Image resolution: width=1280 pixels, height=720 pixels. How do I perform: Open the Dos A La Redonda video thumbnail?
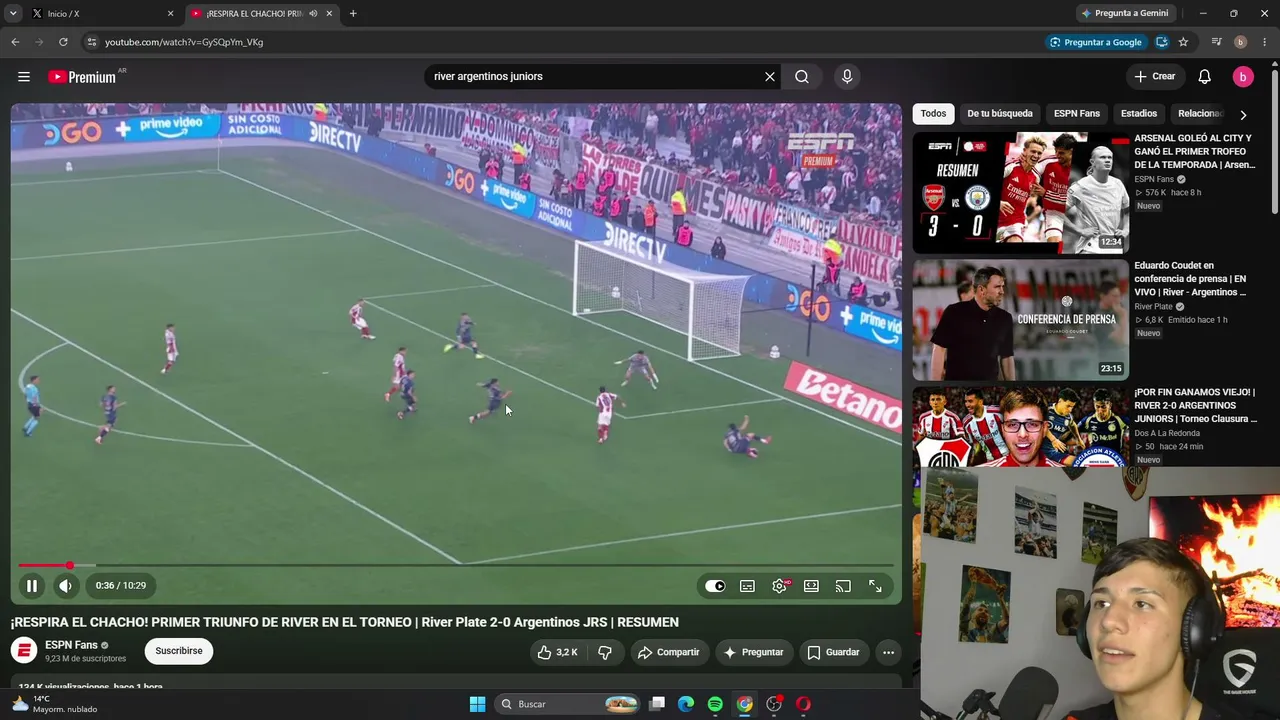point(1021,427)
